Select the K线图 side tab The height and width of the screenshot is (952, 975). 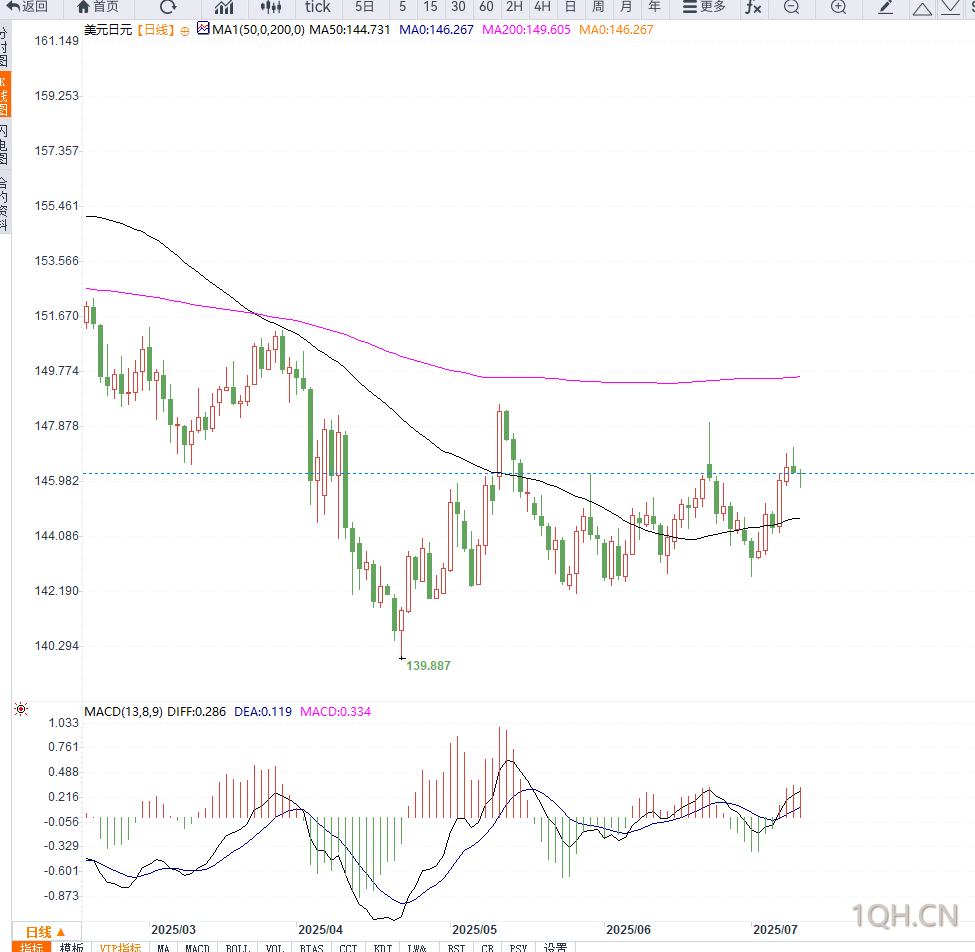click(x=5, y=95)
